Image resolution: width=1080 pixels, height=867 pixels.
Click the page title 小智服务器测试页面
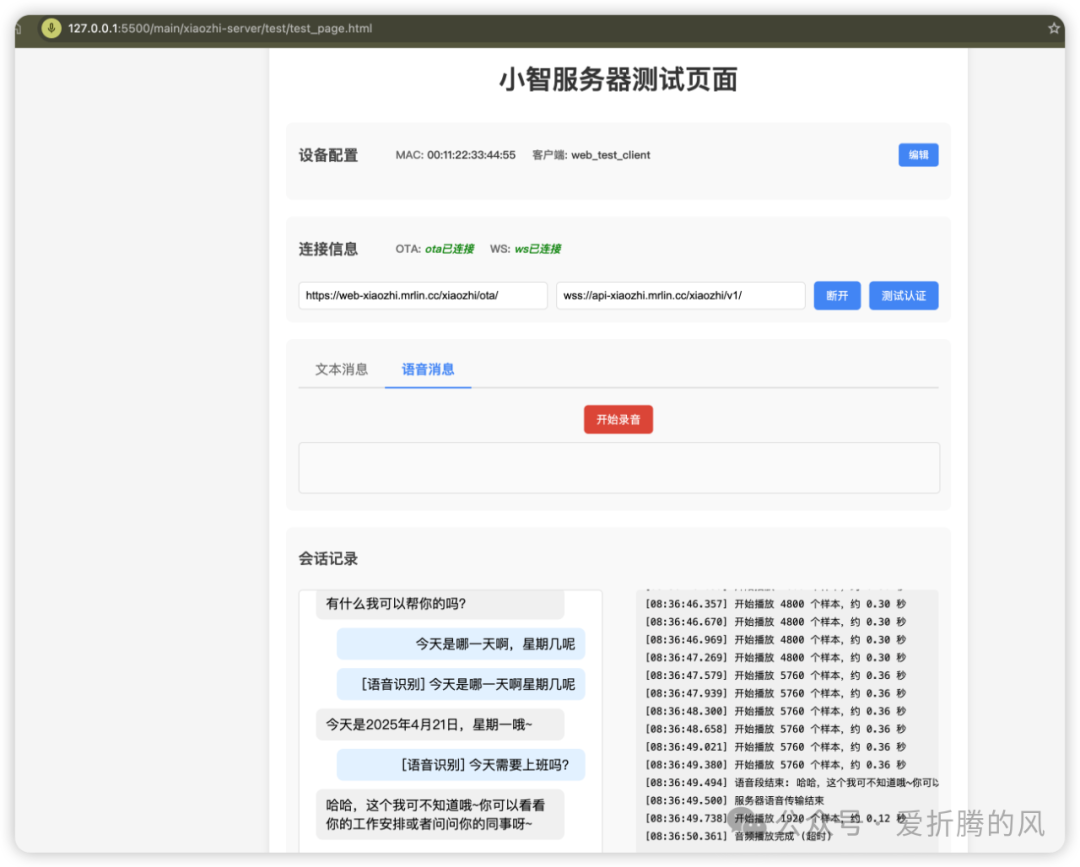pyautogui.click(x=618, y=79)
